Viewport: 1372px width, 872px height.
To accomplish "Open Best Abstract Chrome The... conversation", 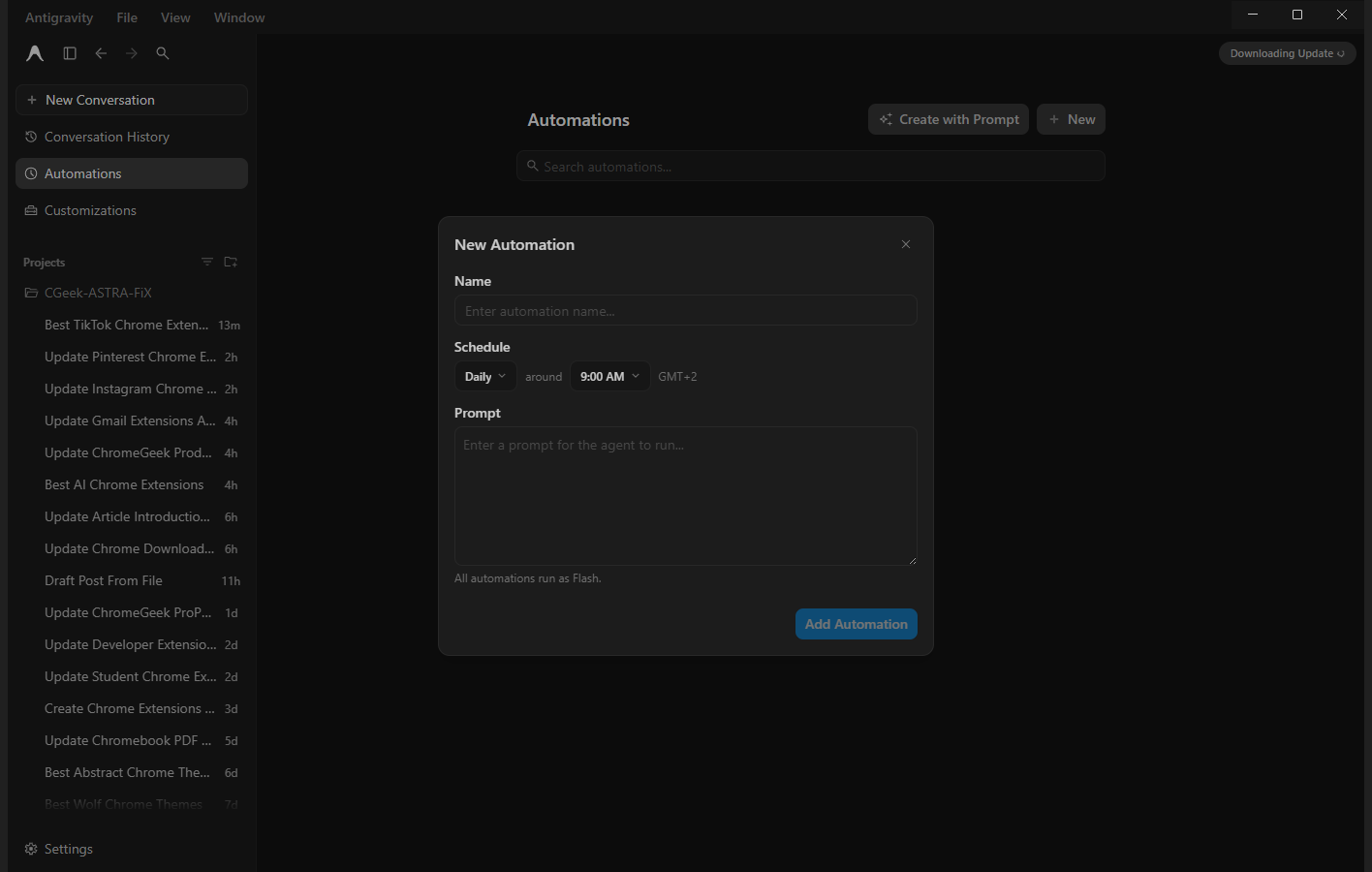I will click(132, 772).
